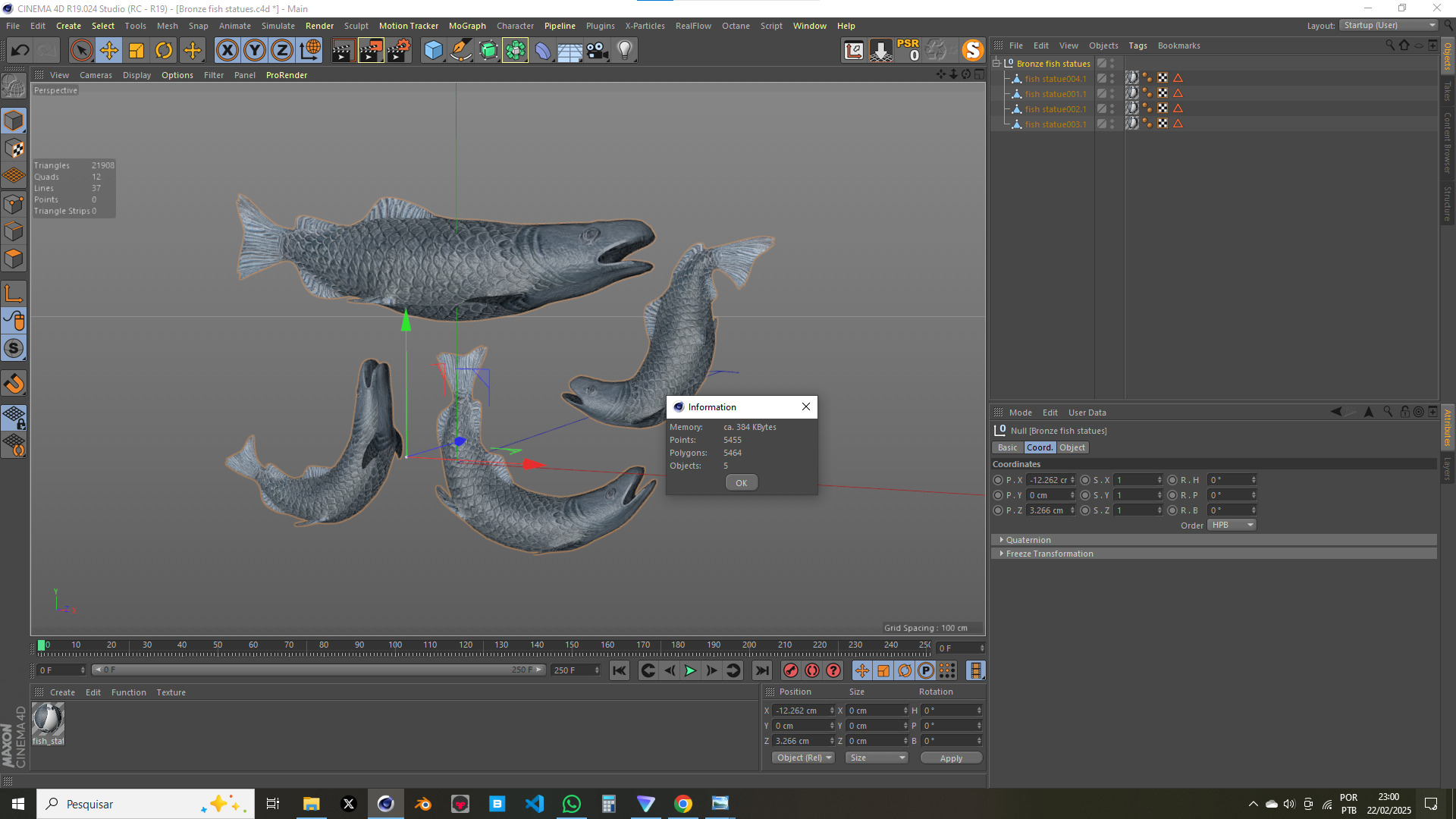Viewport: 1456px width, 819px height.
Task: Toggle layer box of fish statue001.1
Action: tap(1102, 94)
